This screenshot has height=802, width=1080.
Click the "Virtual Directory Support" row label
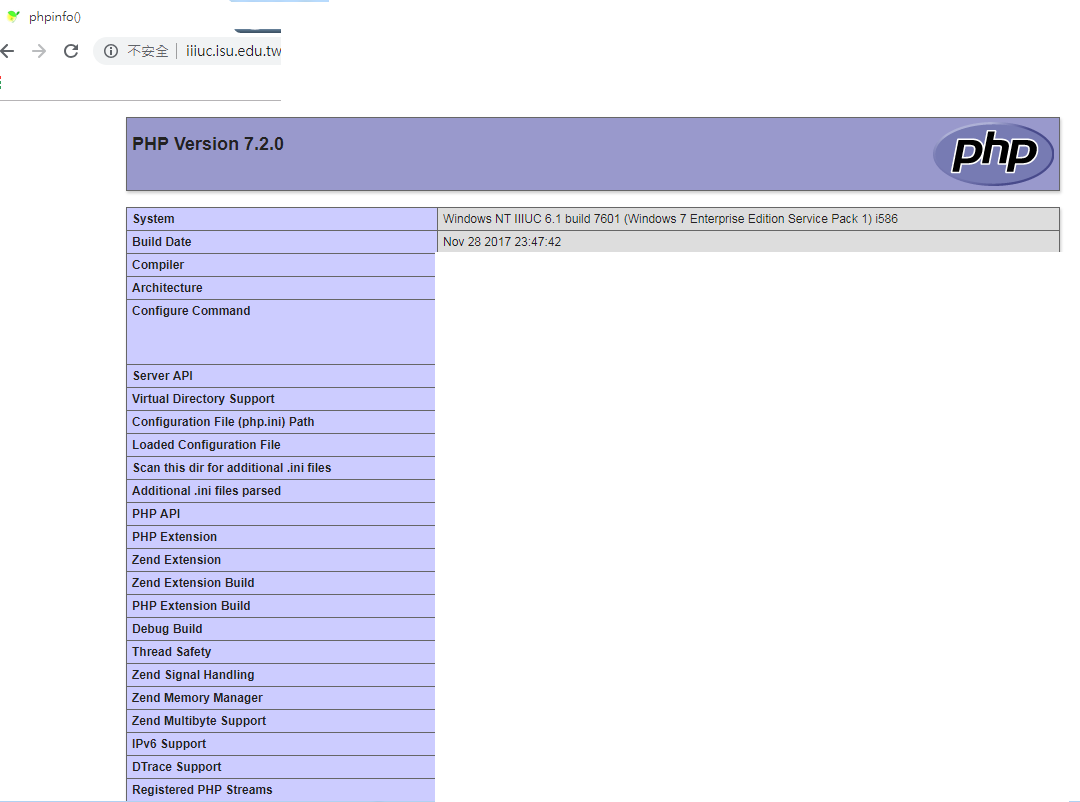[x=203, y=399]
